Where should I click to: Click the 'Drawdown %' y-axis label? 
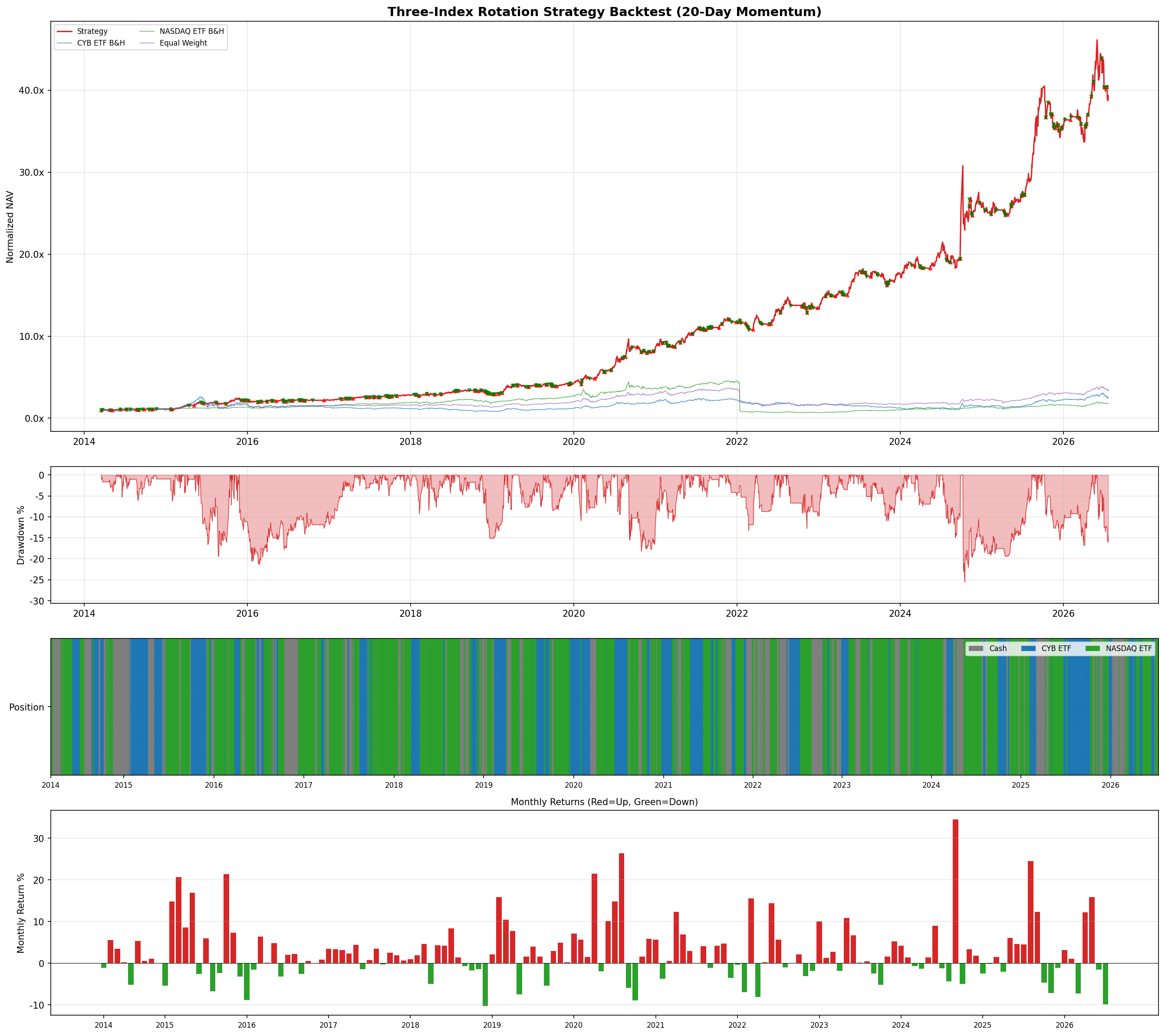[x=21, y=535]
